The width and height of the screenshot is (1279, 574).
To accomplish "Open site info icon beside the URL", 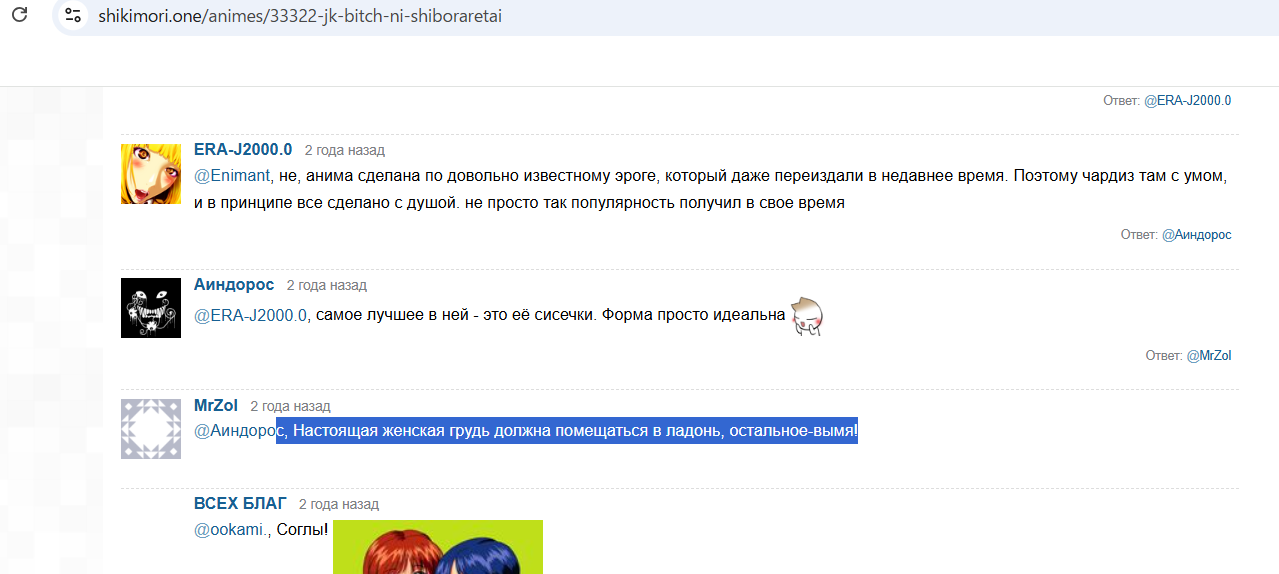I will click(x=73, y=15).
